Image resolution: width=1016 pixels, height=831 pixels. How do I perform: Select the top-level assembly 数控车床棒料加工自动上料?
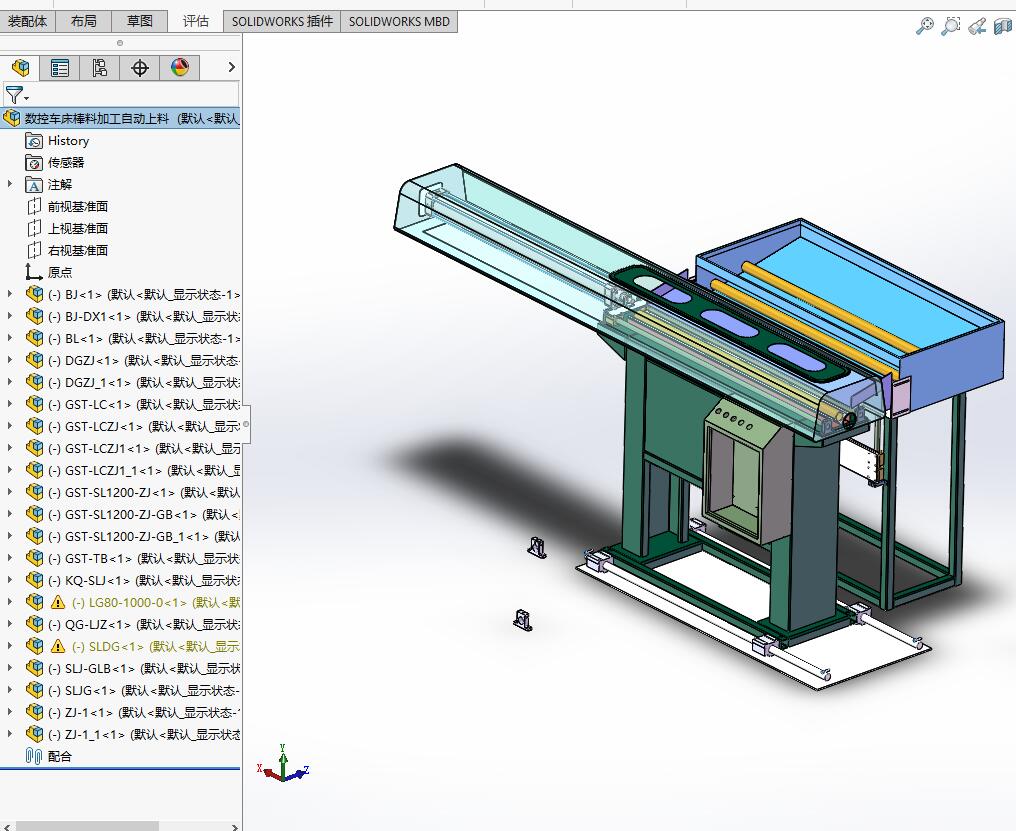coord(121,119)
